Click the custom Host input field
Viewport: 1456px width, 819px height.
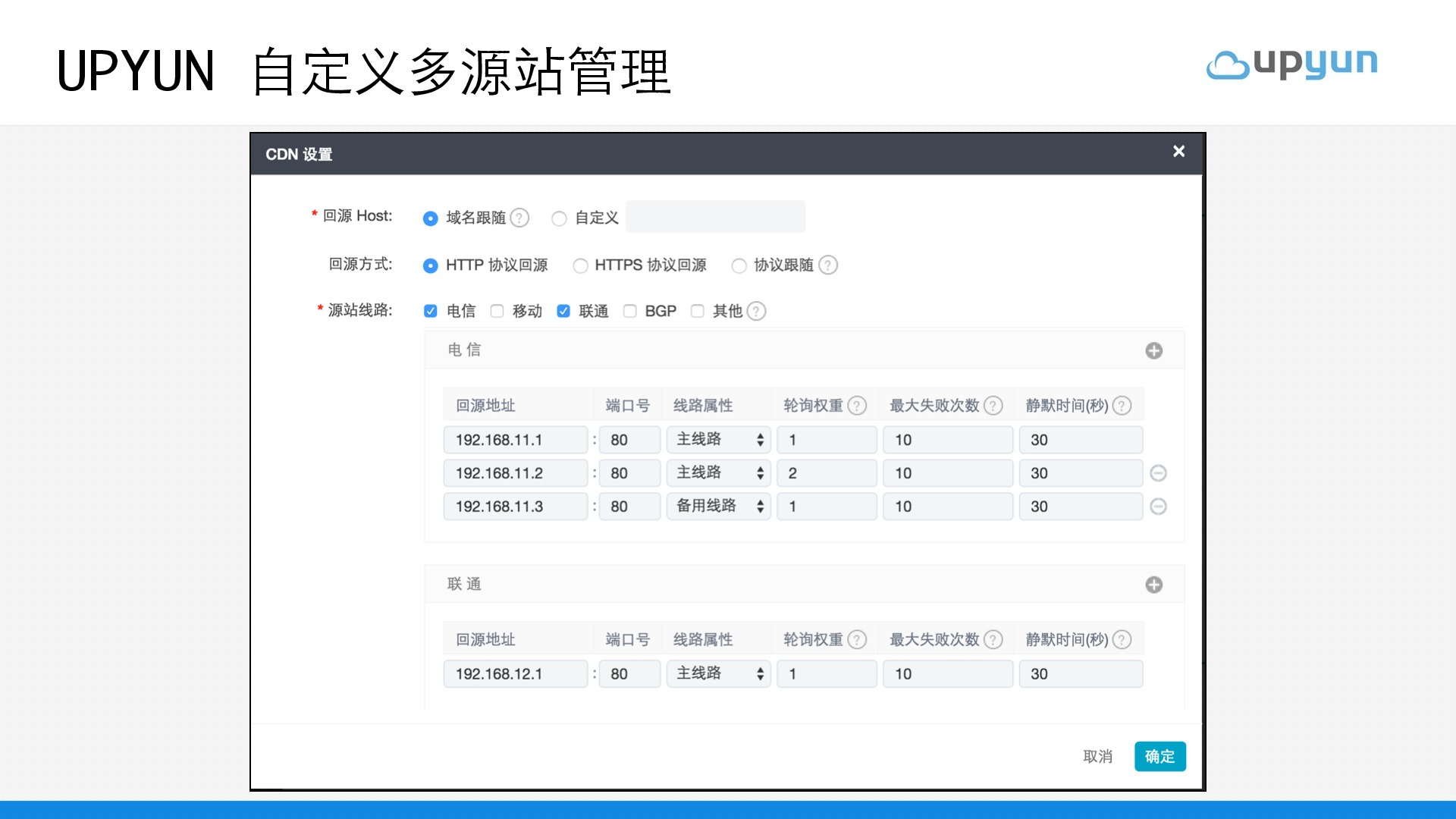pos(715,217)
